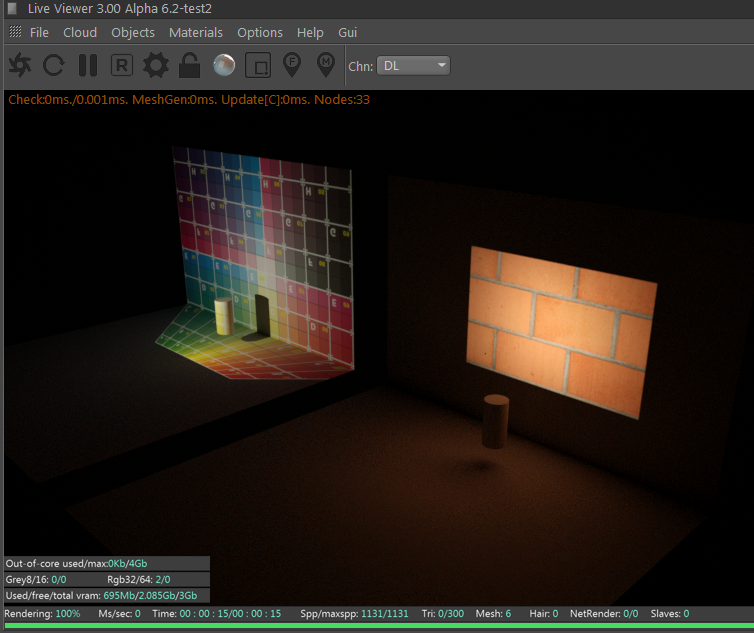
Task: Select the focus picker pin icon
Action: pyautogui.click(x=292, y=66)
